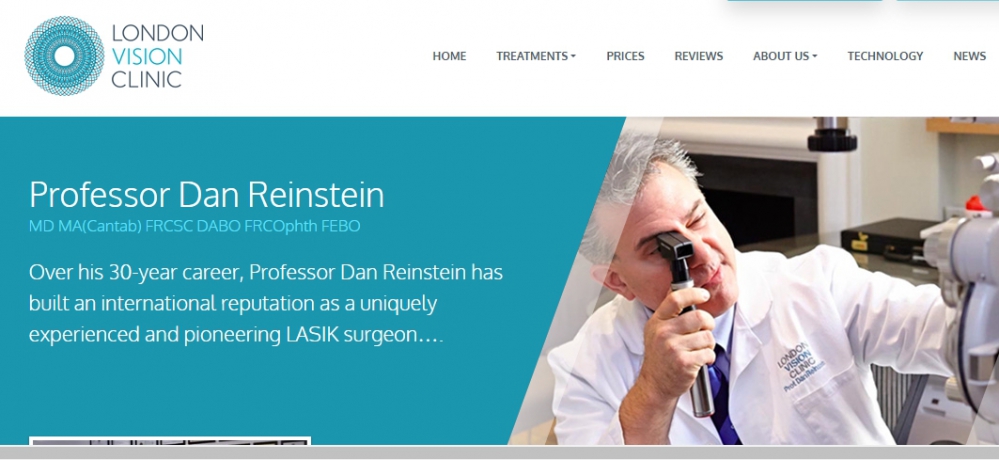Click the circular London Vision Clinic logo icon

pyautogui.click(x=64, y=56)
